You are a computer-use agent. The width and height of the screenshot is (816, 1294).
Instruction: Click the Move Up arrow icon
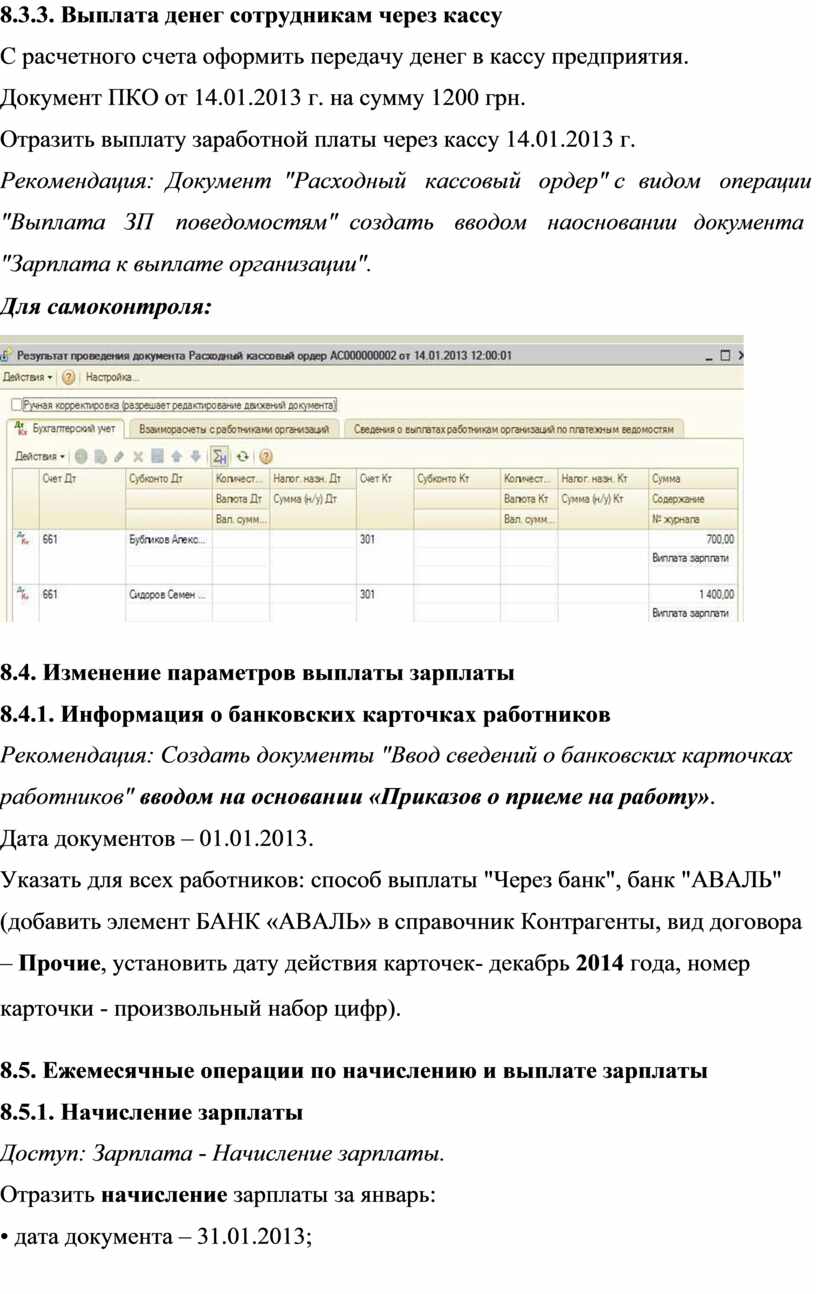click(x=175, y=456)
